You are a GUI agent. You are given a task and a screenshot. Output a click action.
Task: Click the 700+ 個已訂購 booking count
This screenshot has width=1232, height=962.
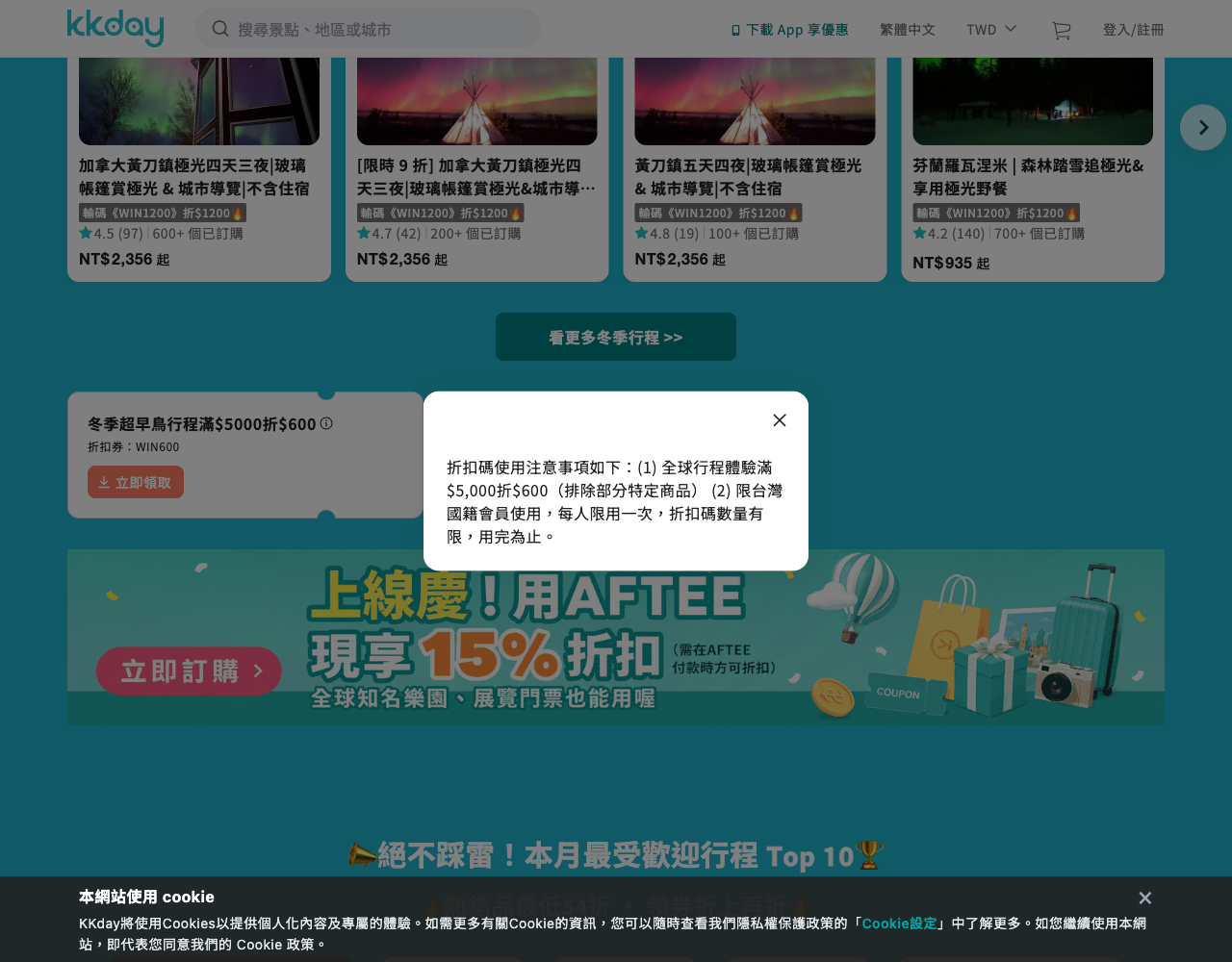coord(1039,234)
